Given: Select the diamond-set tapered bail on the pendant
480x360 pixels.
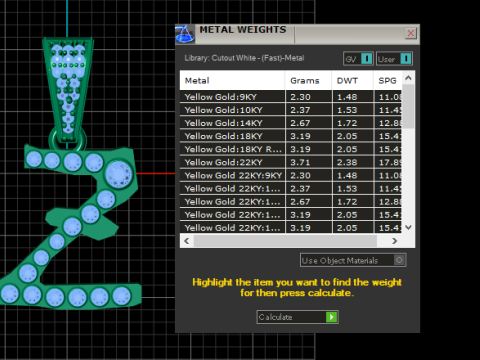Looking at the screenshot, I should [x=68, y=90].
